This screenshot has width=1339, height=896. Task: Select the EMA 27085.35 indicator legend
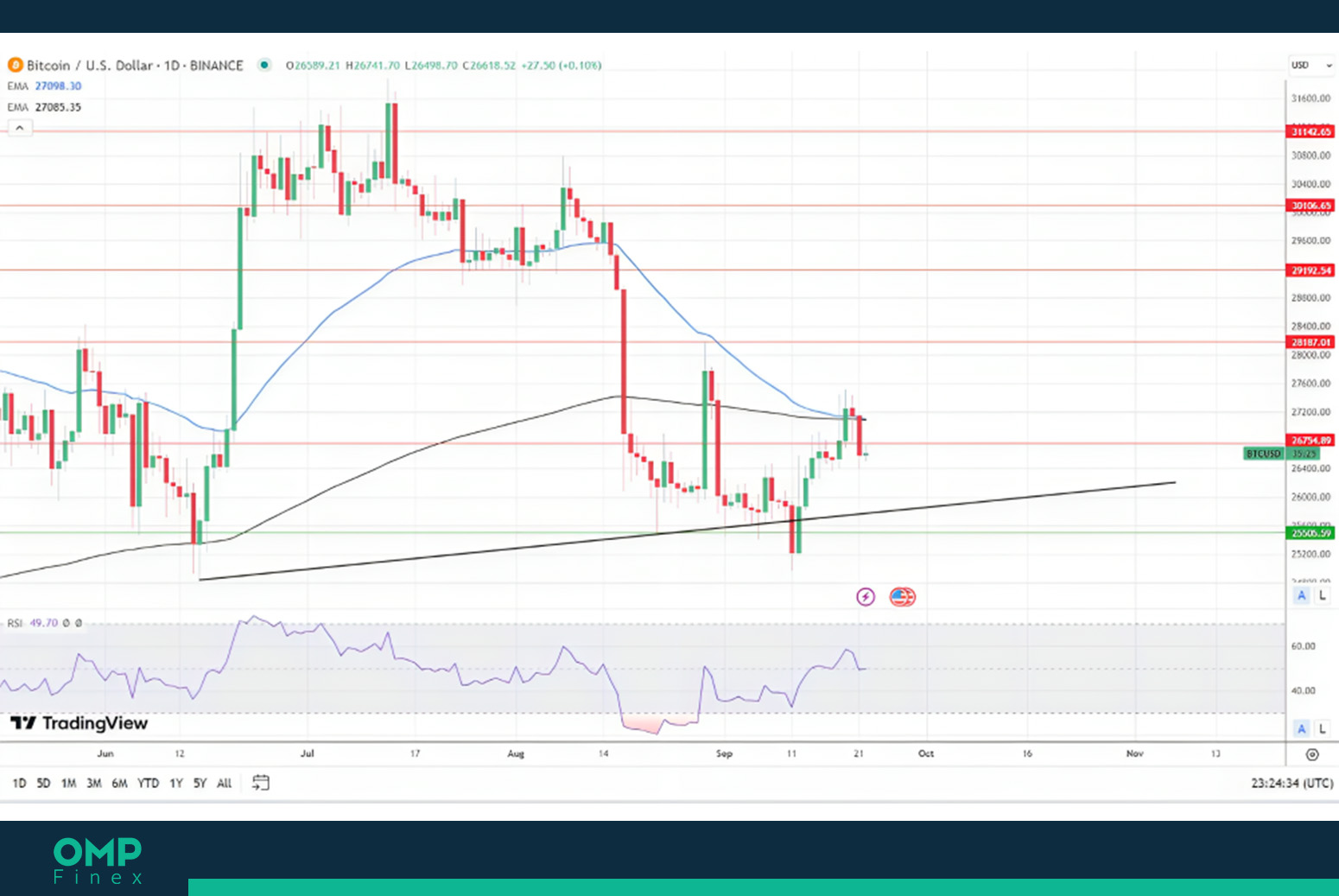pyautogui.click(x=44, y=107)
